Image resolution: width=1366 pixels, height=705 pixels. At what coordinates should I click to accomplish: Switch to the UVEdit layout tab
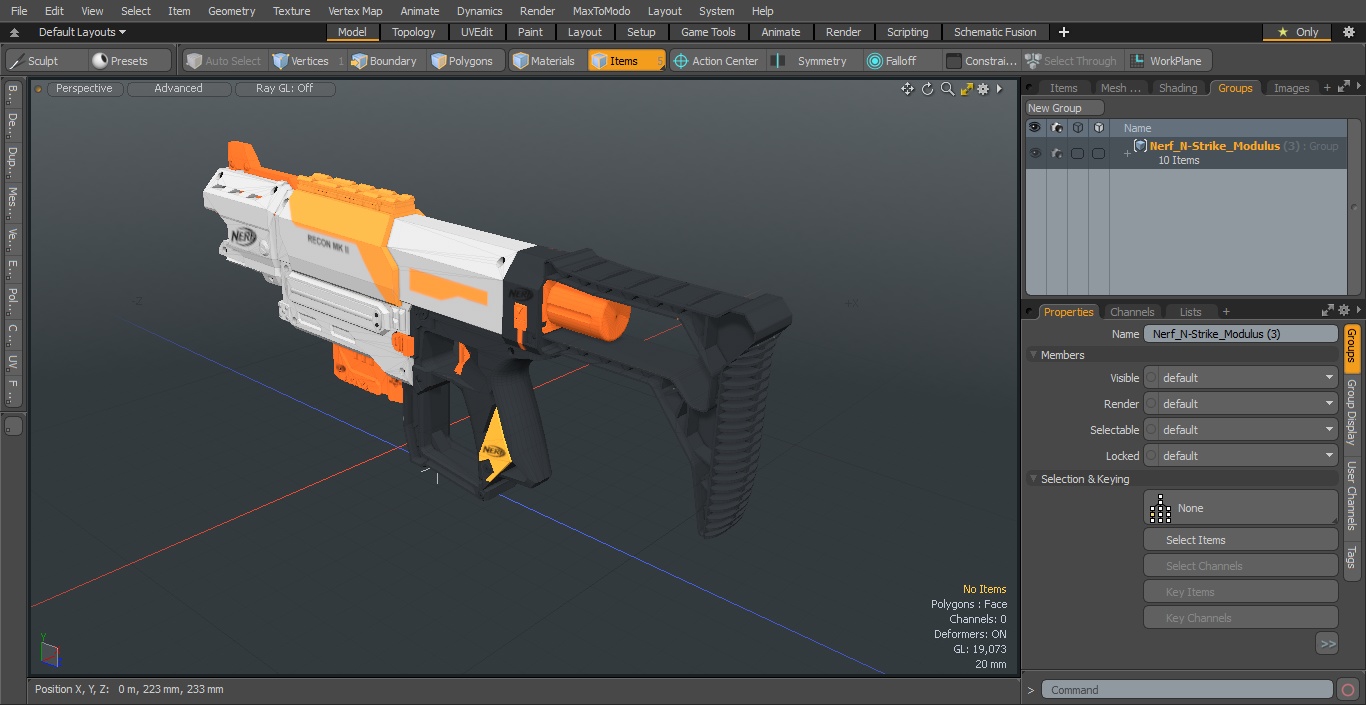point(476,32)
